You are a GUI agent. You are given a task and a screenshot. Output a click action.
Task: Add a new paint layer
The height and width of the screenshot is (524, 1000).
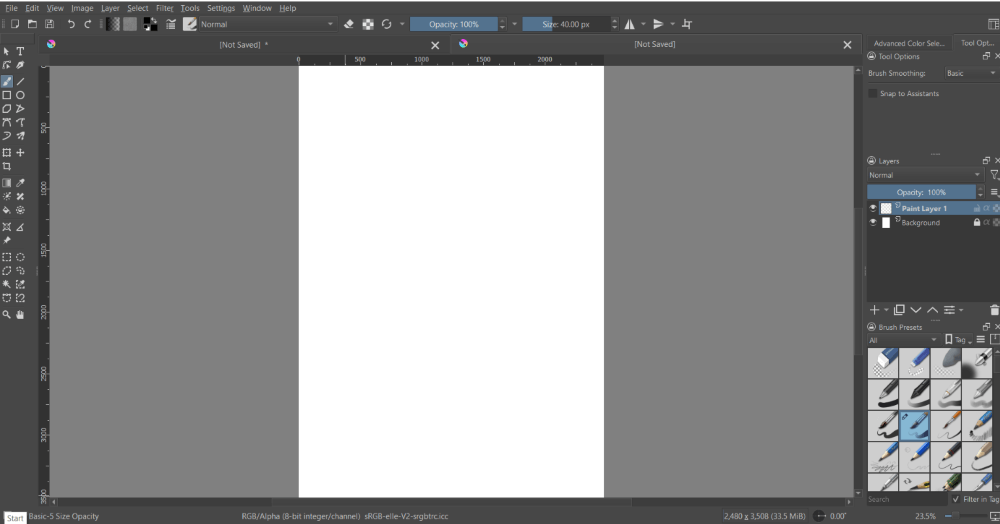(874, 310)
